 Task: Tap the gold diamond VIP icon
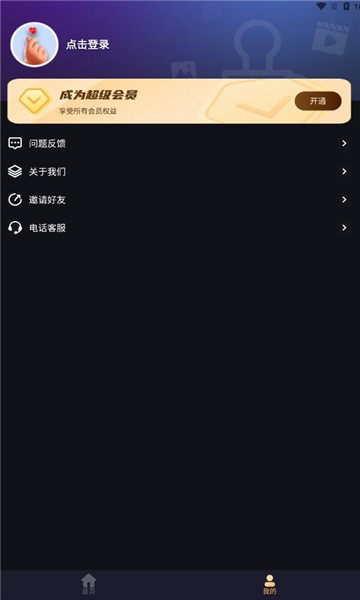(x=34, y=101)
